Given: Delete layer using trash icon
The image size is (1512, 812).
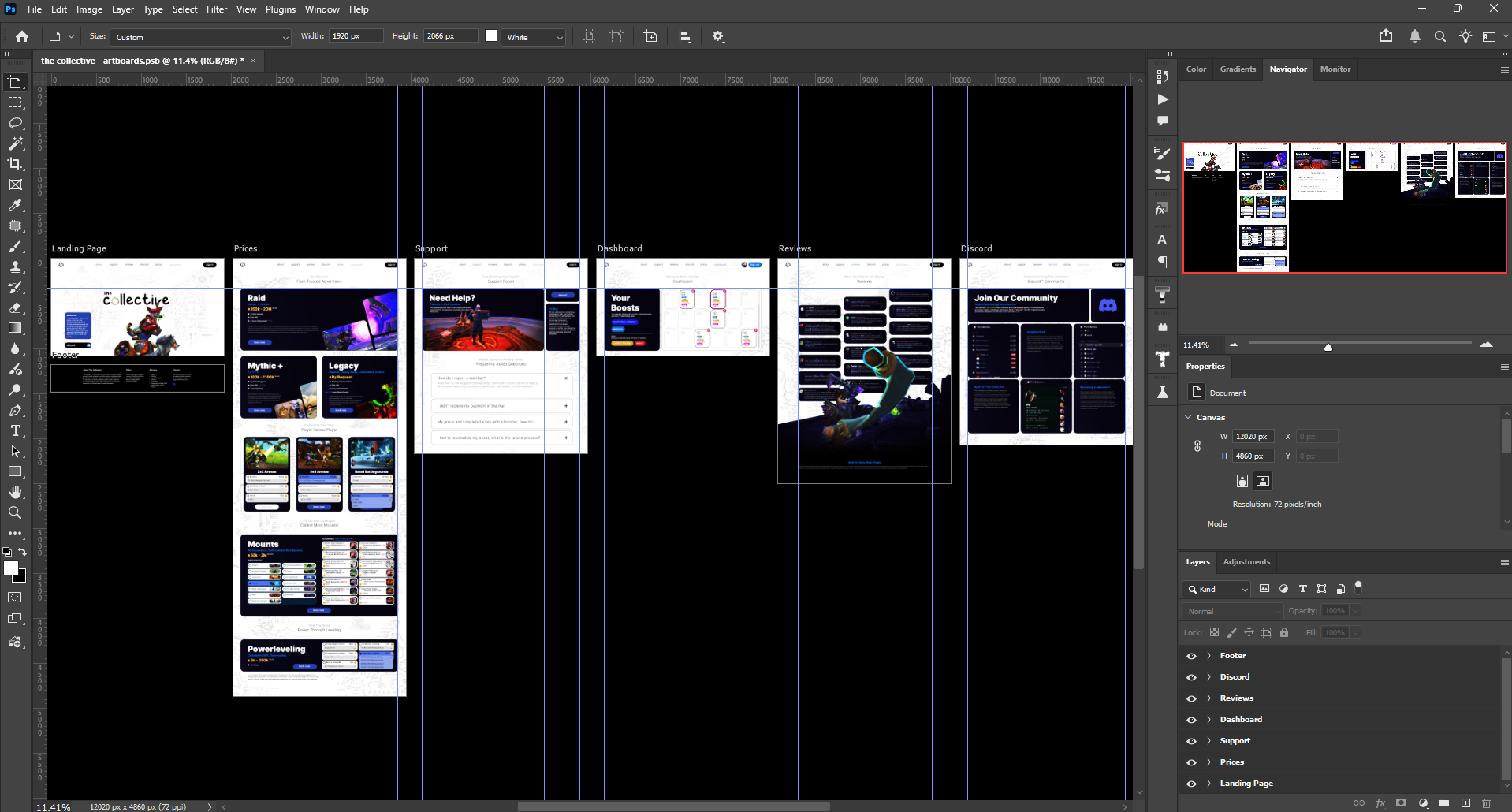Looking at the screenshot, I should [x=1487, y=803].
